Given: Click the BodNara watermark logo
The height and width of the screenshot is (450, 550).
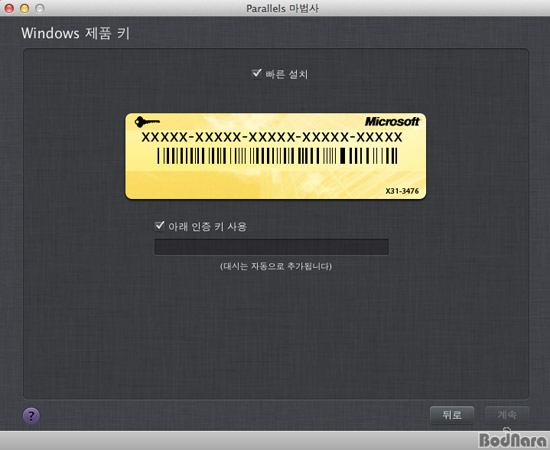Looking at the screenshot, I should pyautogui.click(x=513, y=439).
